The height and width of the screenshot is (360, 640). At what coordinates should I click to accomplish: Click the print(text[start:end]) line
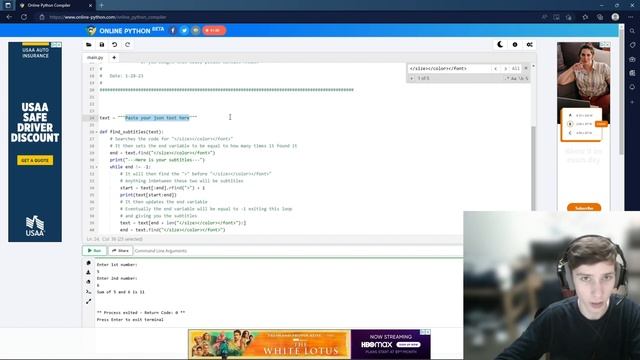(x=148, y=195)
